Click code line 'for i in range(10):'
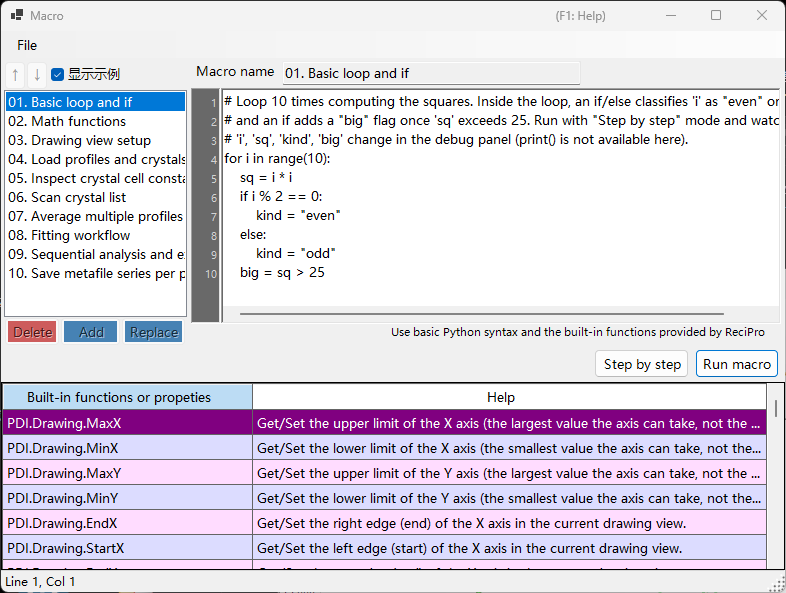786x593 pixels. pyautogui.click(x=277, y=159)
